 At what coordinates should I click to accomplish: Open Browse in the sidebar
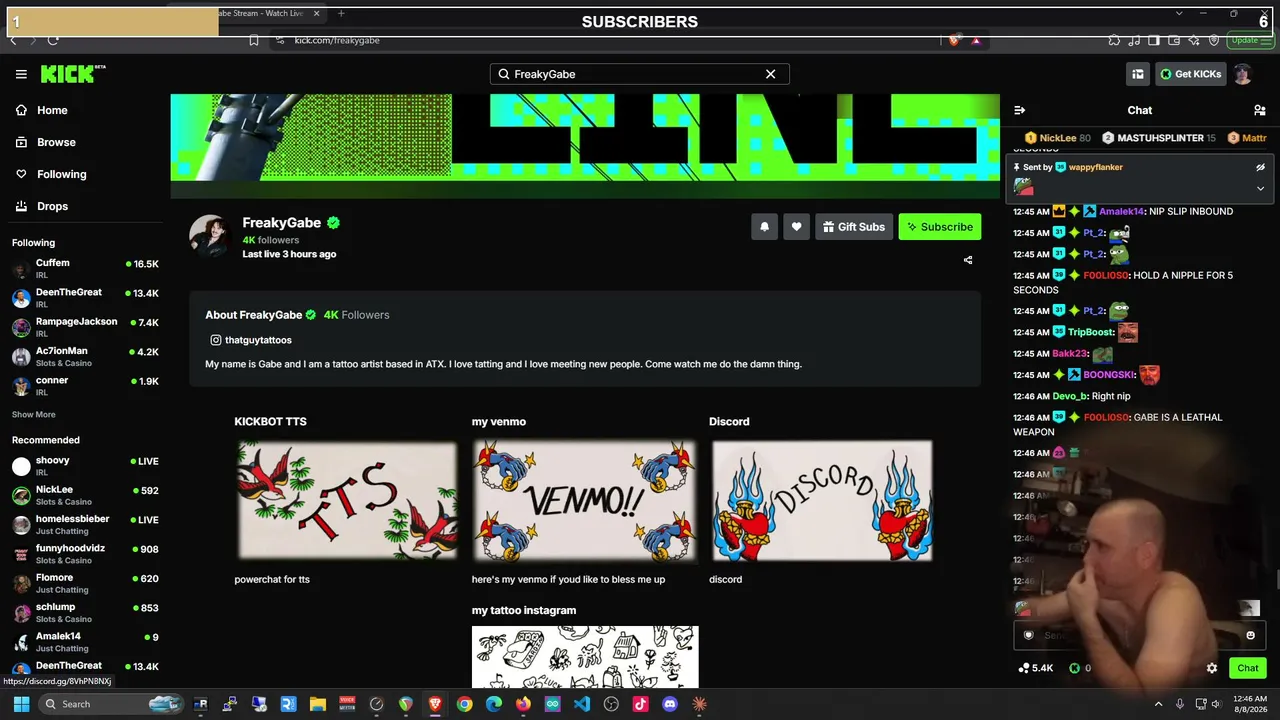56,142
